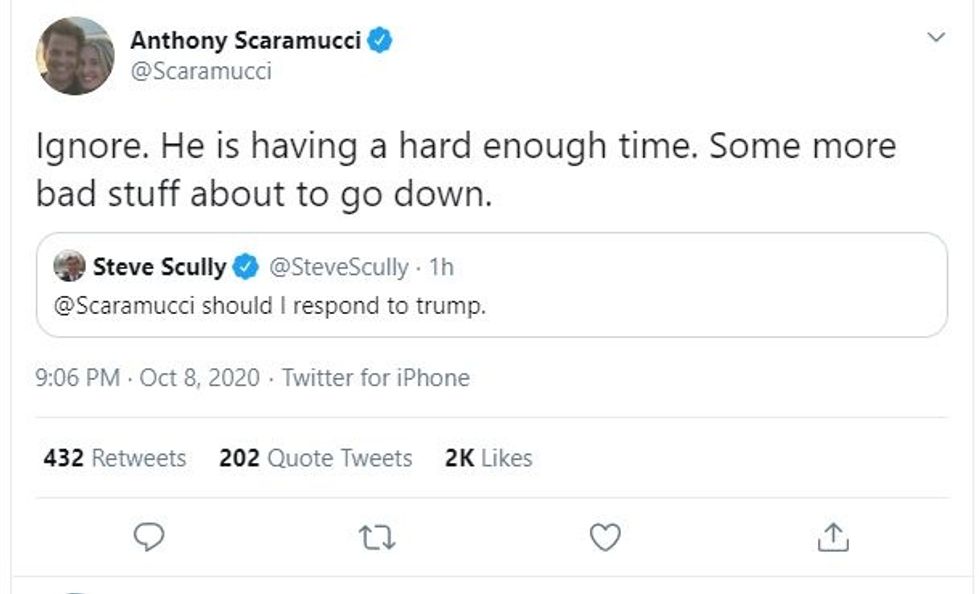Screen dimensions: 980x594
Task: View the 2K Likes list
Action: pos(488,458)
